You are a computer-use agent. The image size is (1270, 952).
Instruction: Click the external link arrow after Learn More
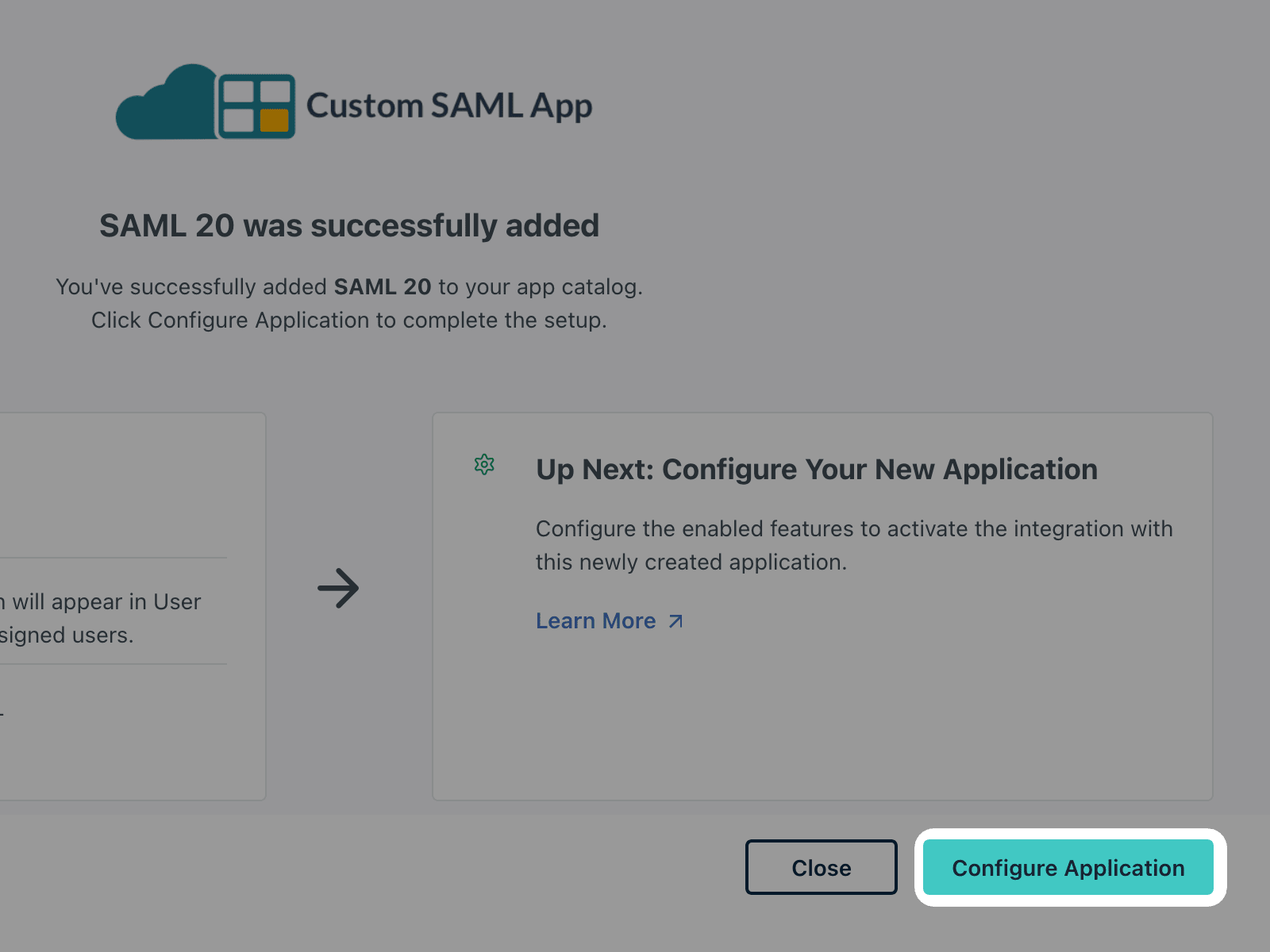coord(675,621)
